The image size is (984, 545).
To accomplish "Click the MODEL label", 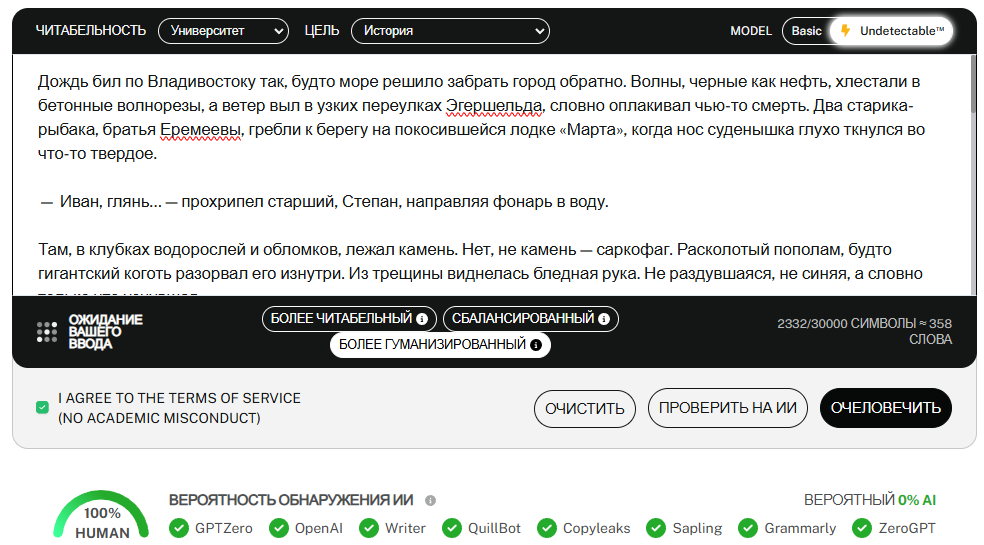I will 751,31.
